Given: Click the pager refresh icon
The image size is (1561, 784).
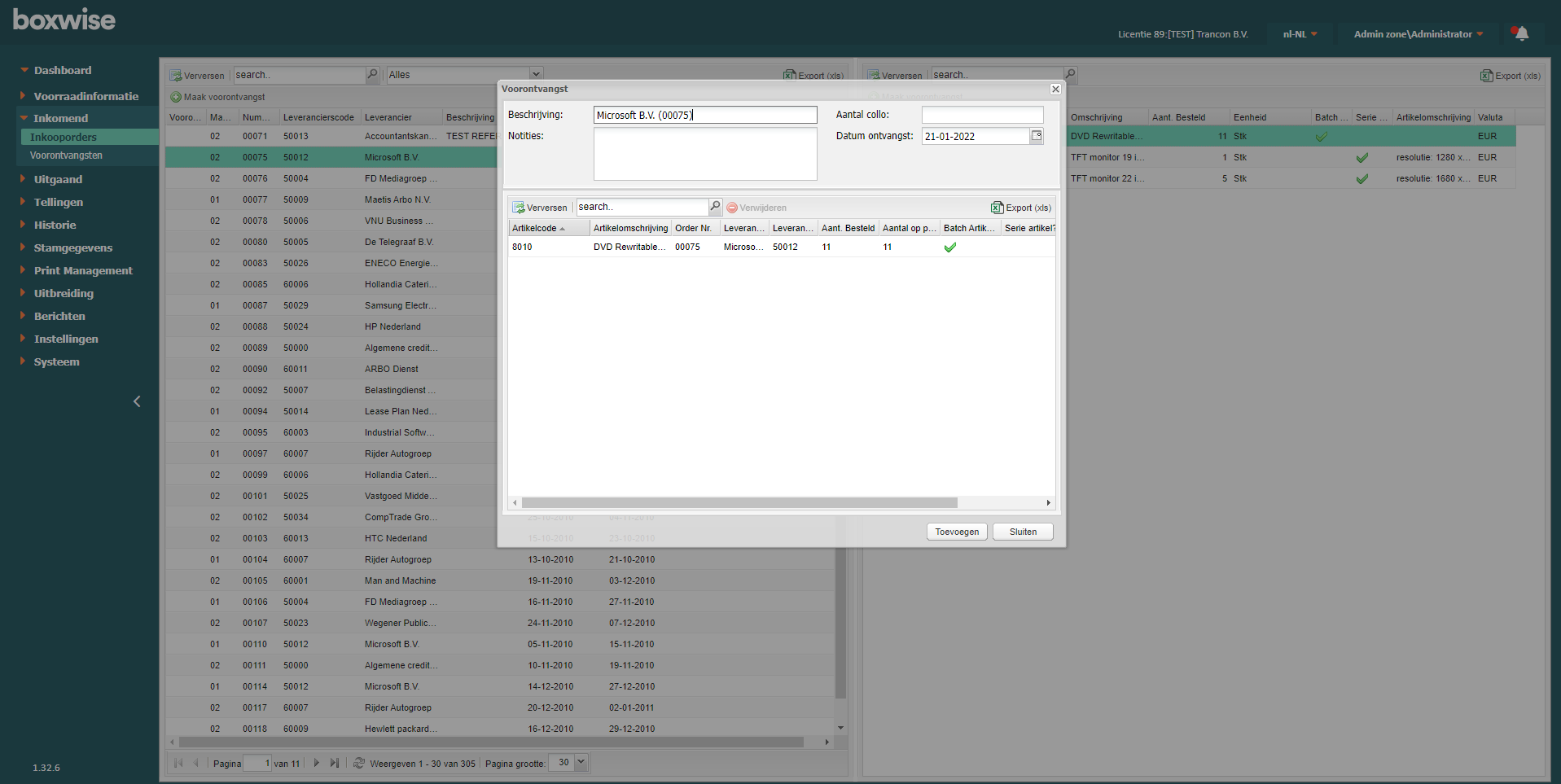Looking at the screenshot, I should 359,763.
